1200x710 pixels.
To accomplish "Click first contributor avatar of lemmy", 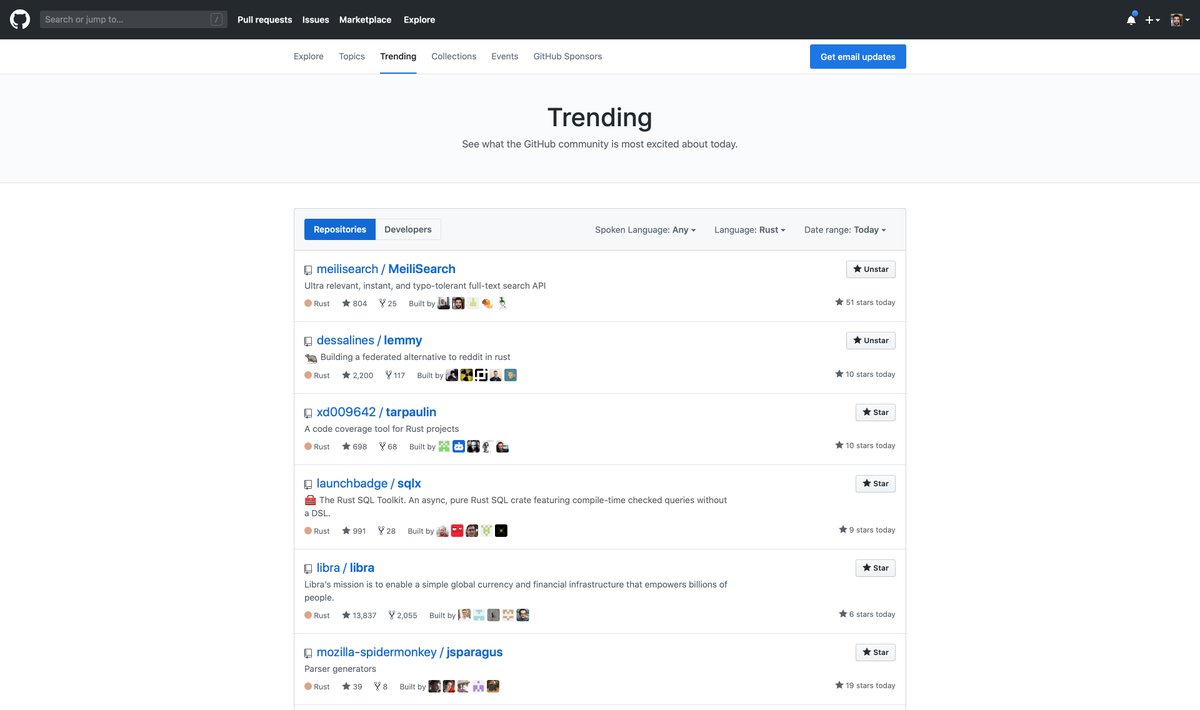I will 452,375.
